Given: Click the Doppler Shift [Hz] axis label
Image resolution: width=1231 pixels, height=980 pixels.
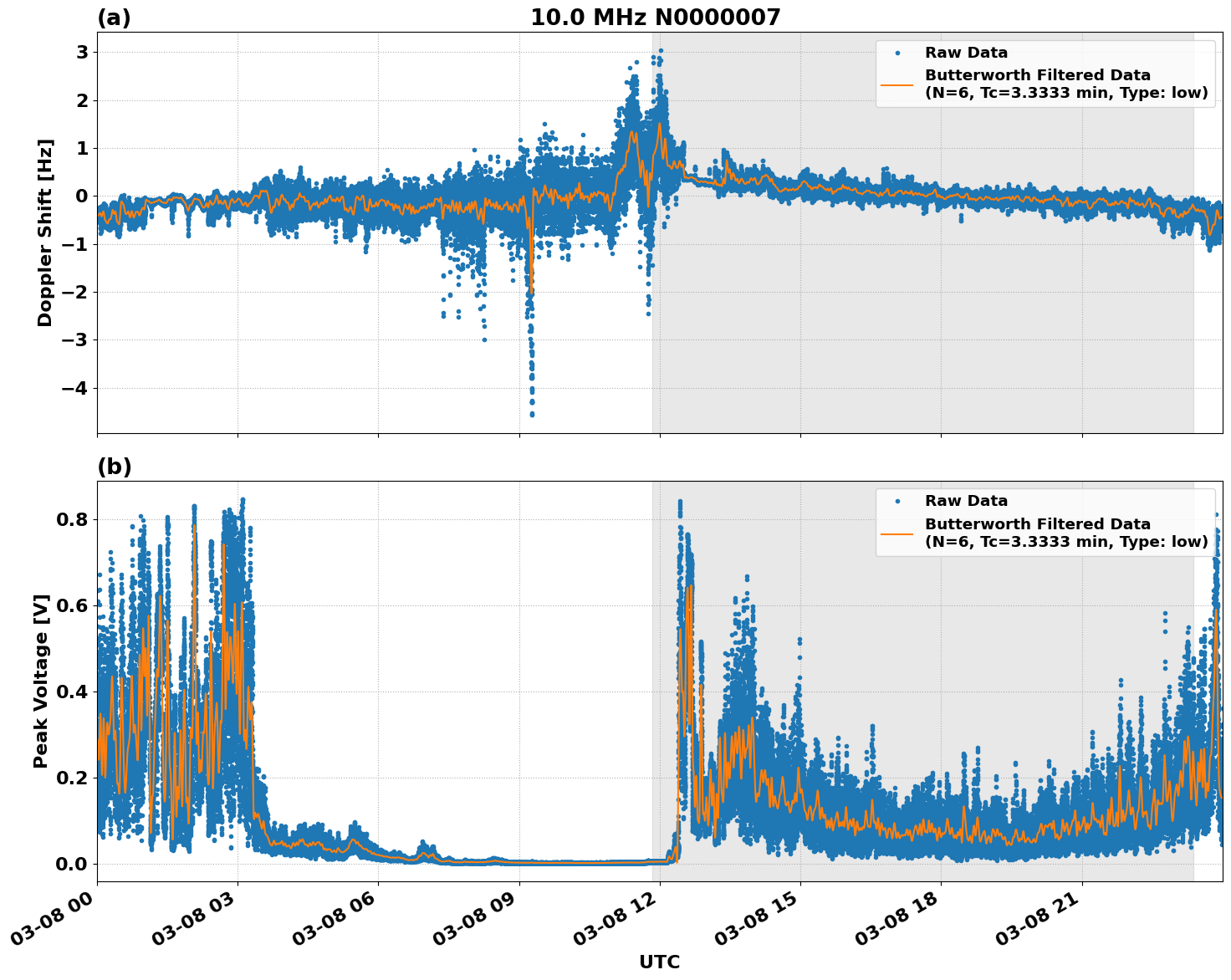Looking at the screenshot, I should coord(46,219).
